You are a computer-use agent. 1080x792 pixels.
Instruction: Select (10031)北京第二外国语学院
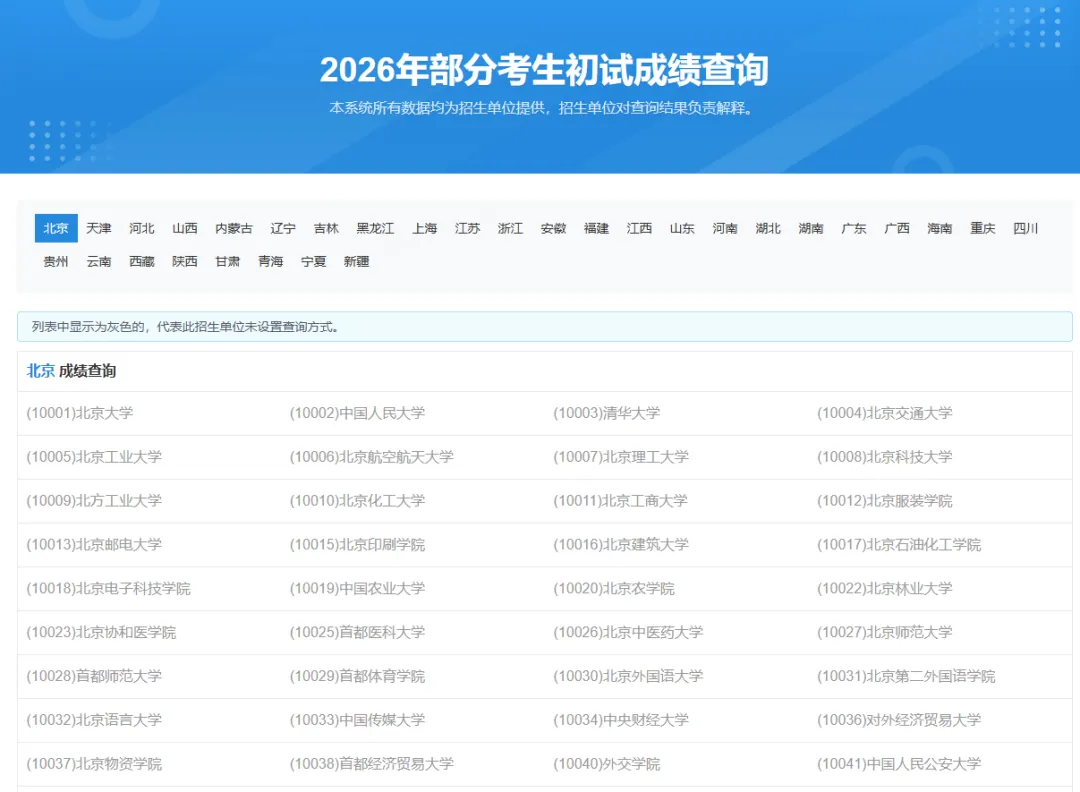click(906, 676)
